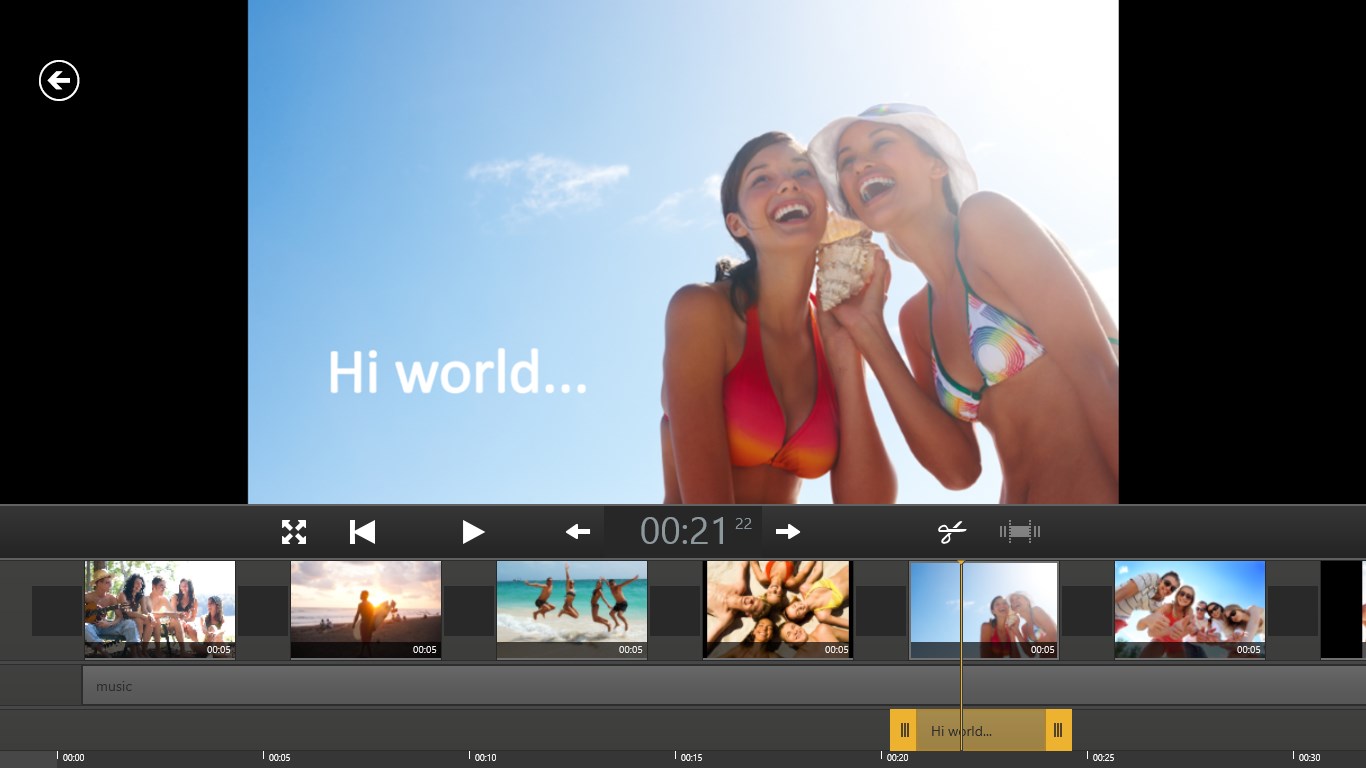Select the two women with seashell clip

click(x=984, y=609)
